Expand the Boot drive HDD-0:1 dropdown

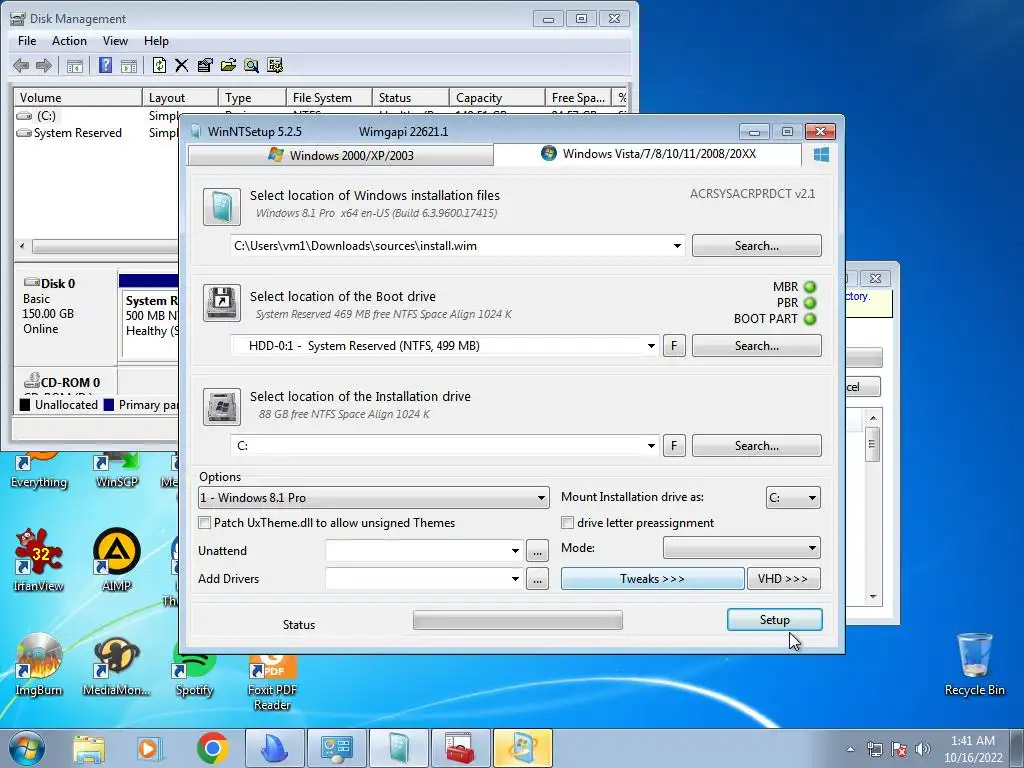click(x=651, y=346)
